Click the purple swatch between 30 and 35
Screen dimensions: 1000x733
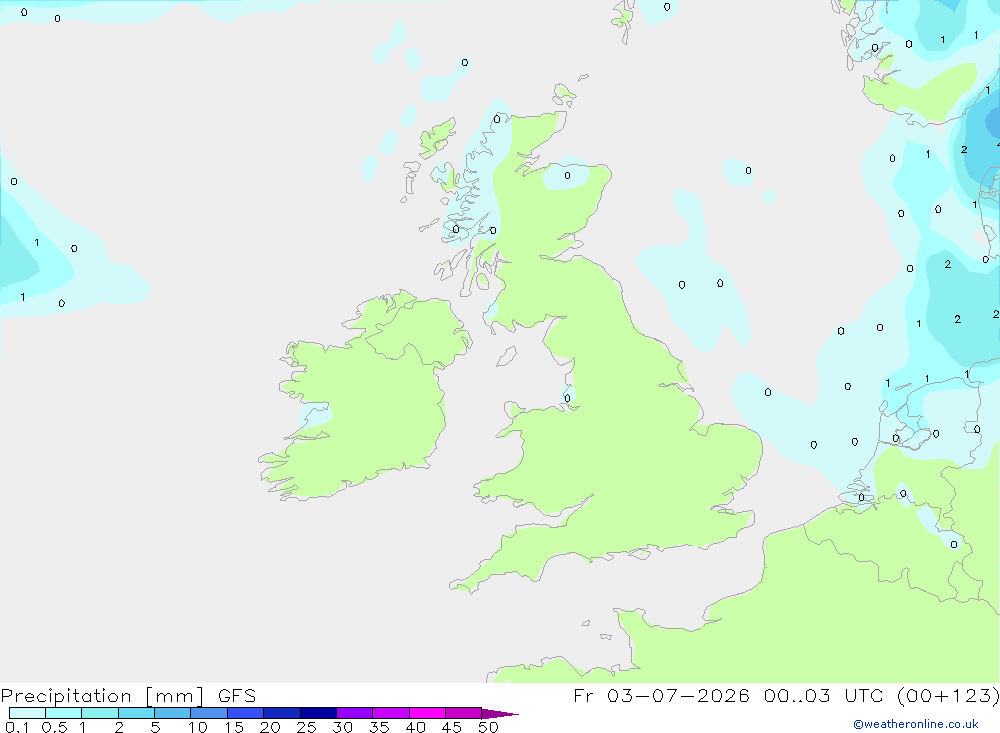pos(355,713)
